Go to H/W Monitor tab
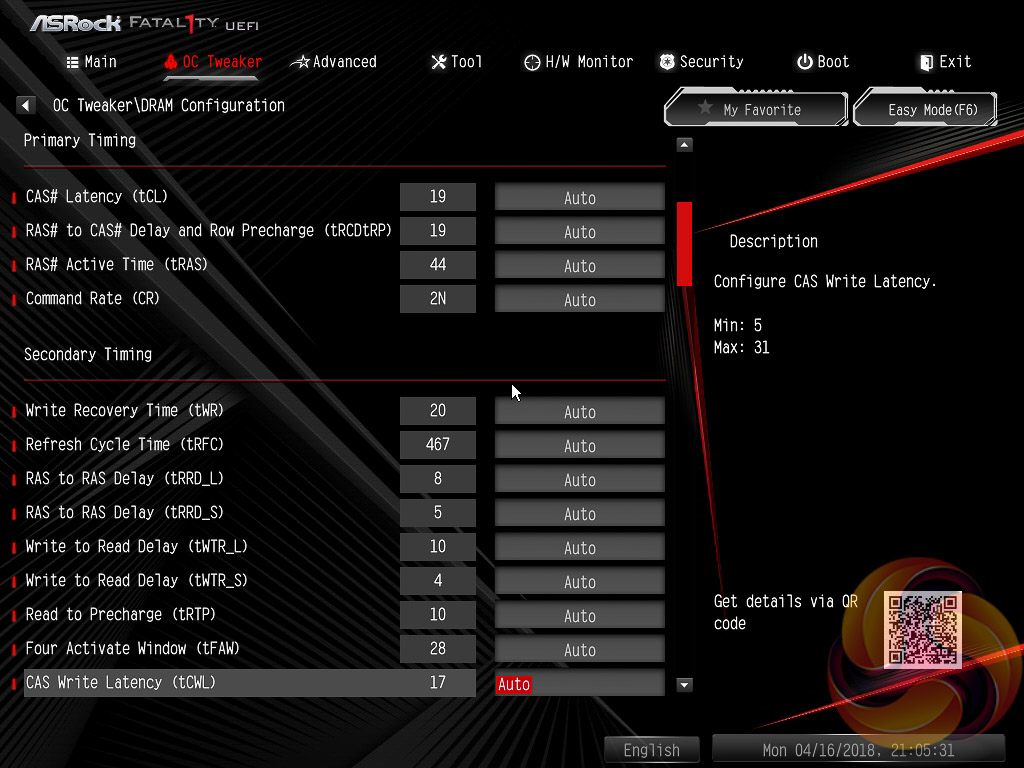The image size is (1024, 768). 578,62
